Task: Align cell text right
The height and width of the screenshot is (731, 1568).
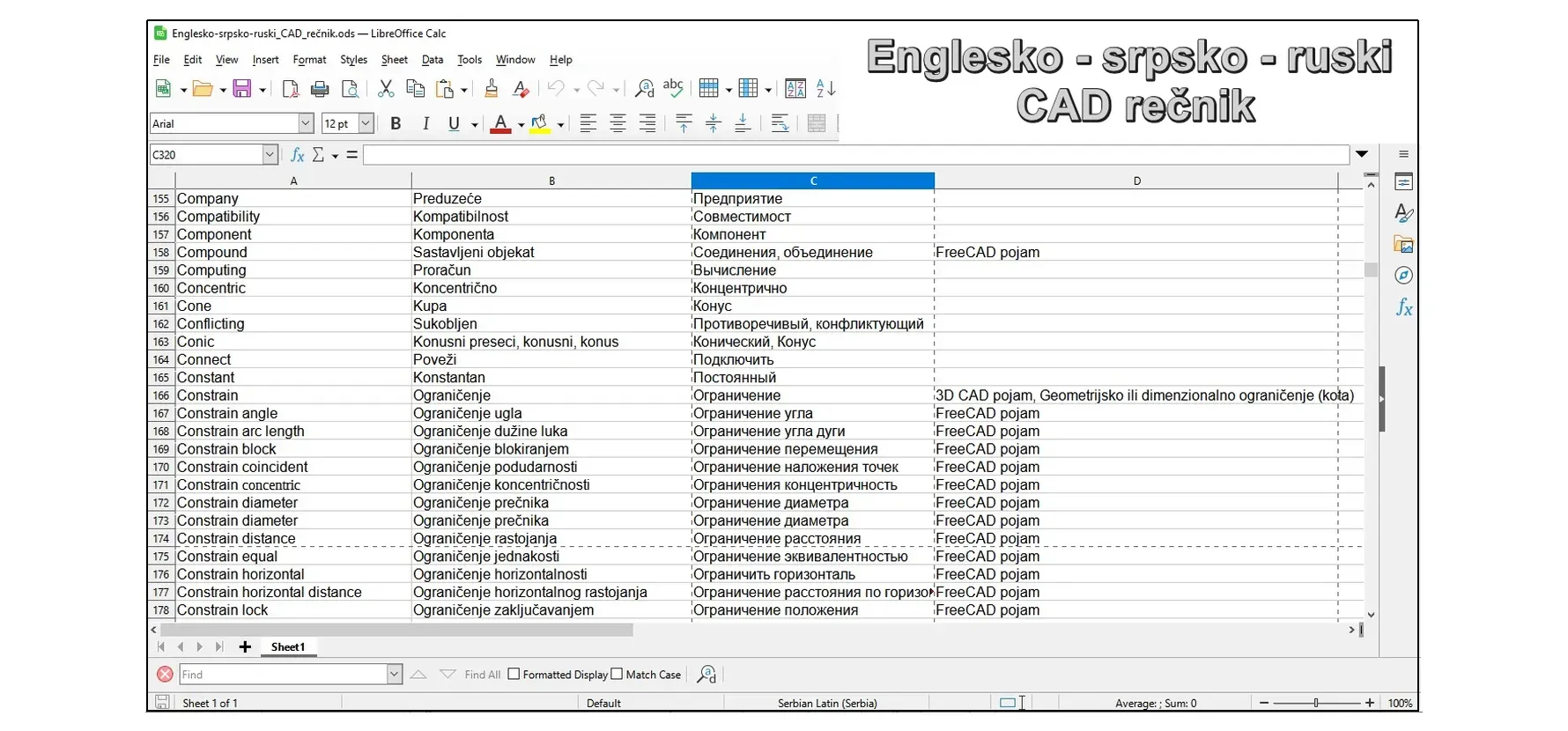Action: (x=647, y=124)
